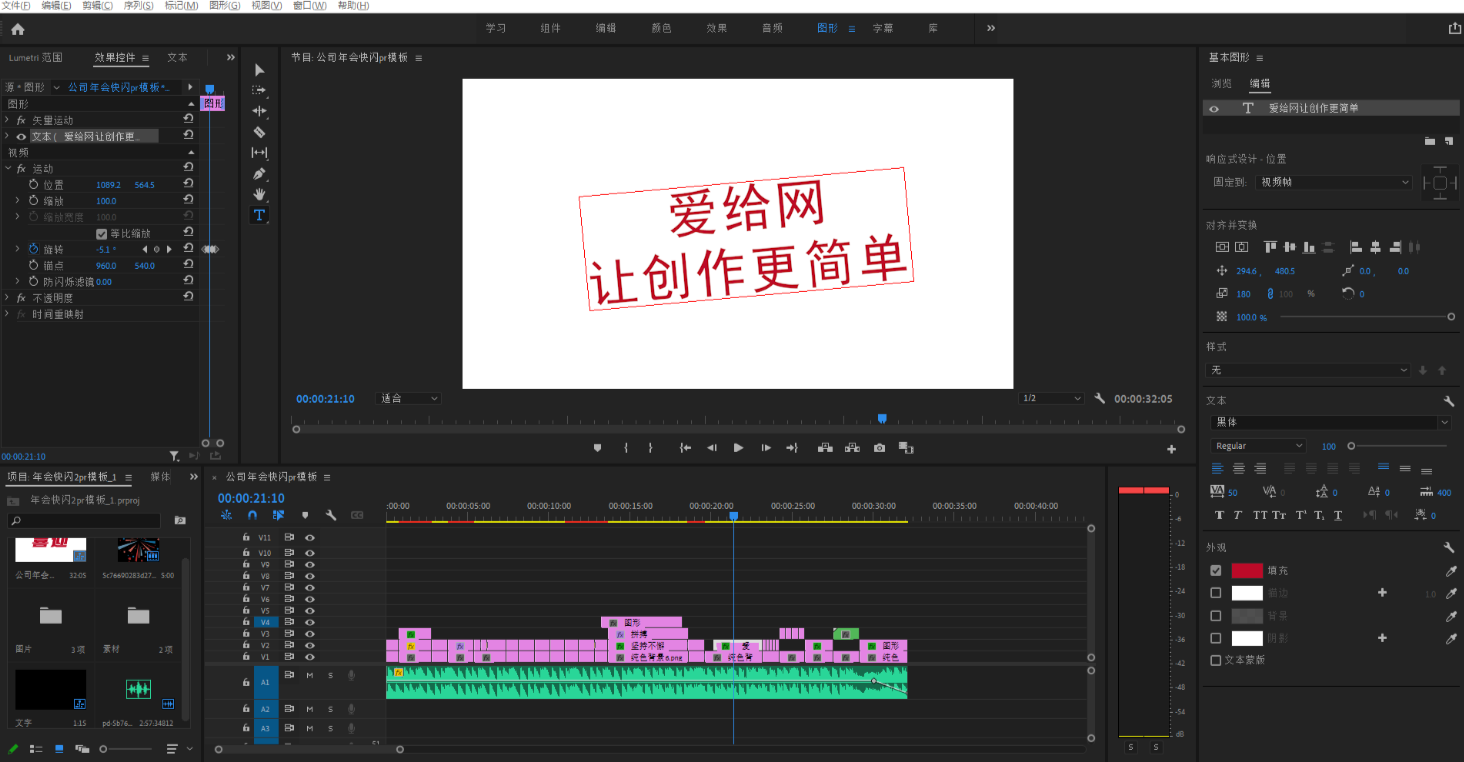This screenshot has width=1464, height=762.
Task: Open the 文件(F) menu
Action: pos(16,6)
